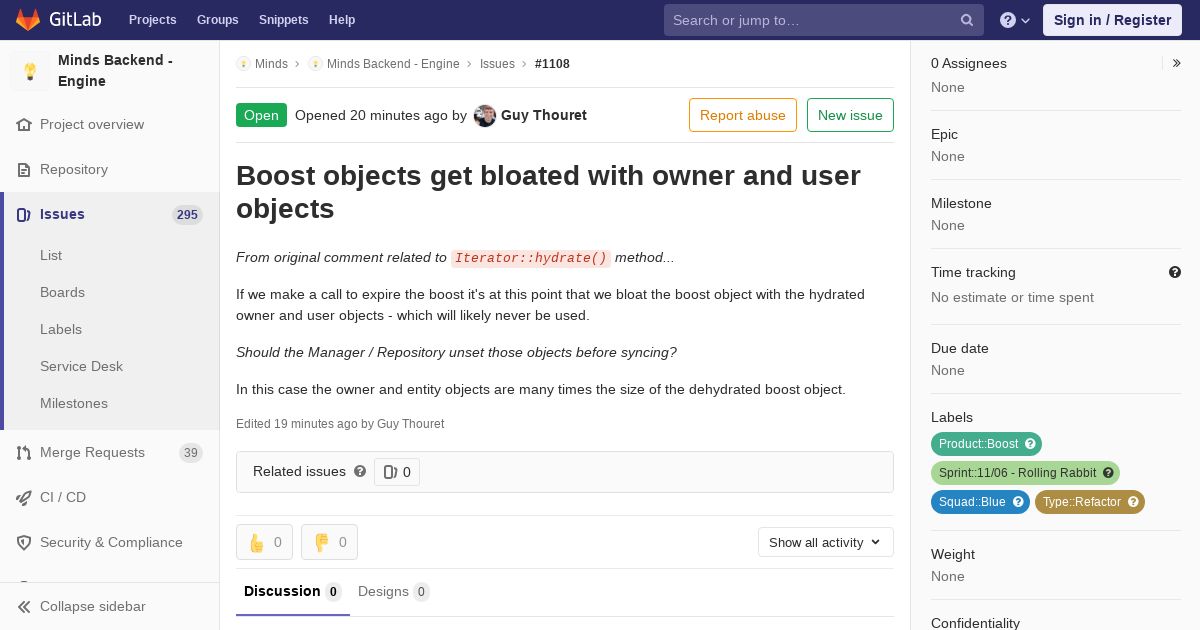Image resolution: width=1200 pixels, height=630 pixels.
Task: Click the Merge Requests sidebar icon
Action: tap(24, 453)
